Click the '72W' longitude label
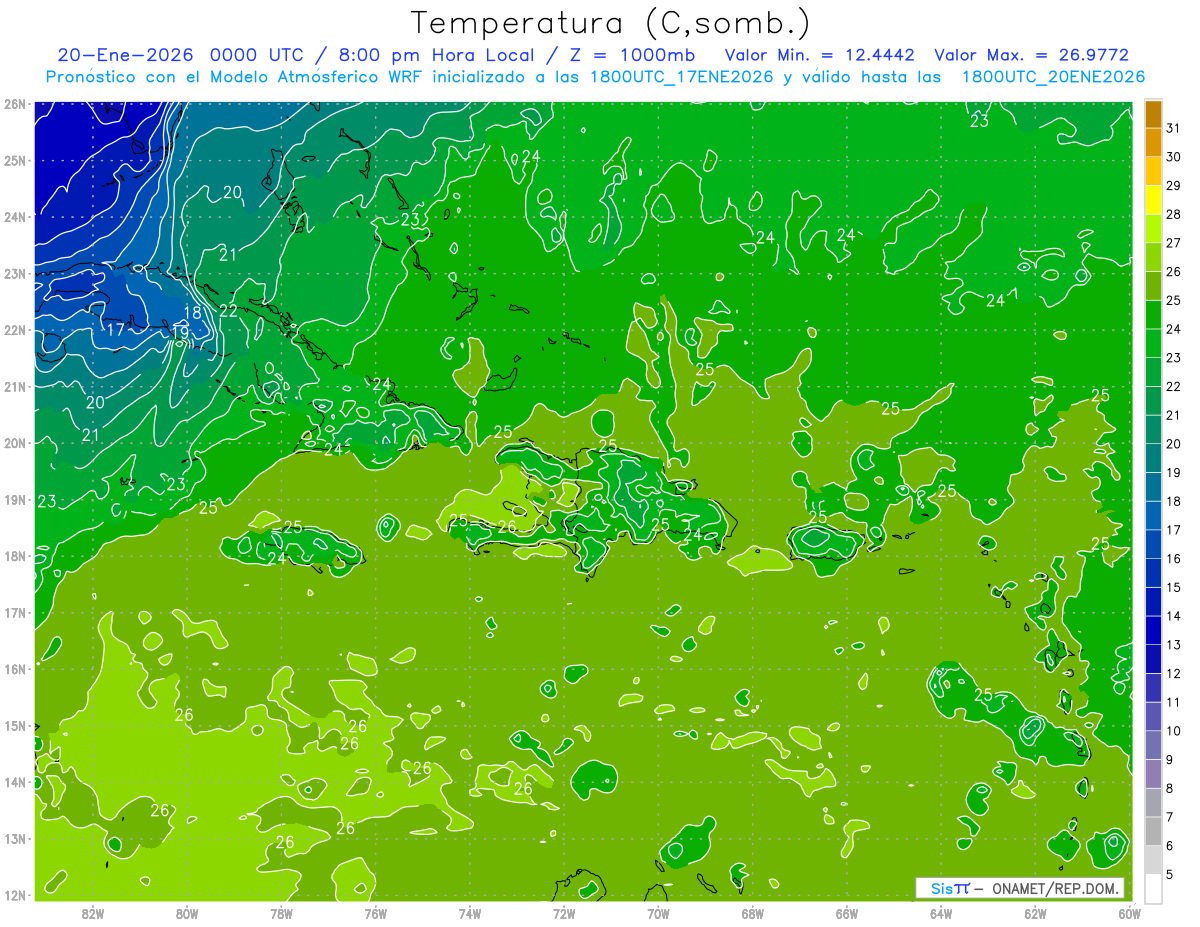Image resolution: width=1200 pixels, height=927 pixels. 564,913
